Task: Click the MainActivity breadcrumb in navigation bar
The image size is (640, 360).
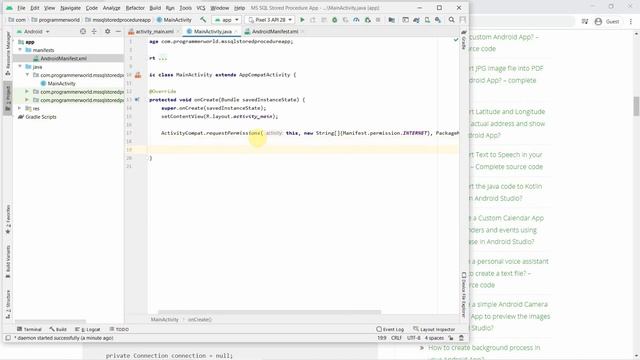Action: [x=174, y=20]
